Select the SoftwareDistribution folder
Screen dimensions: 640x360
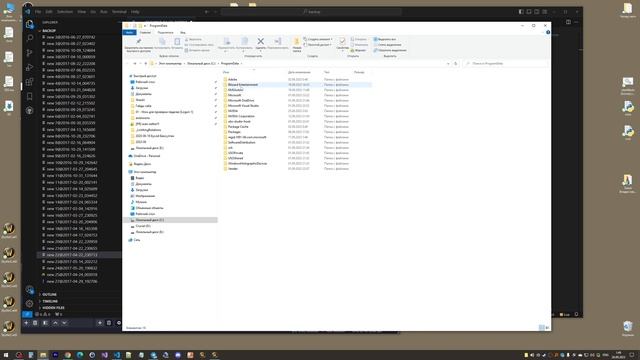click(x=242, y=142)
